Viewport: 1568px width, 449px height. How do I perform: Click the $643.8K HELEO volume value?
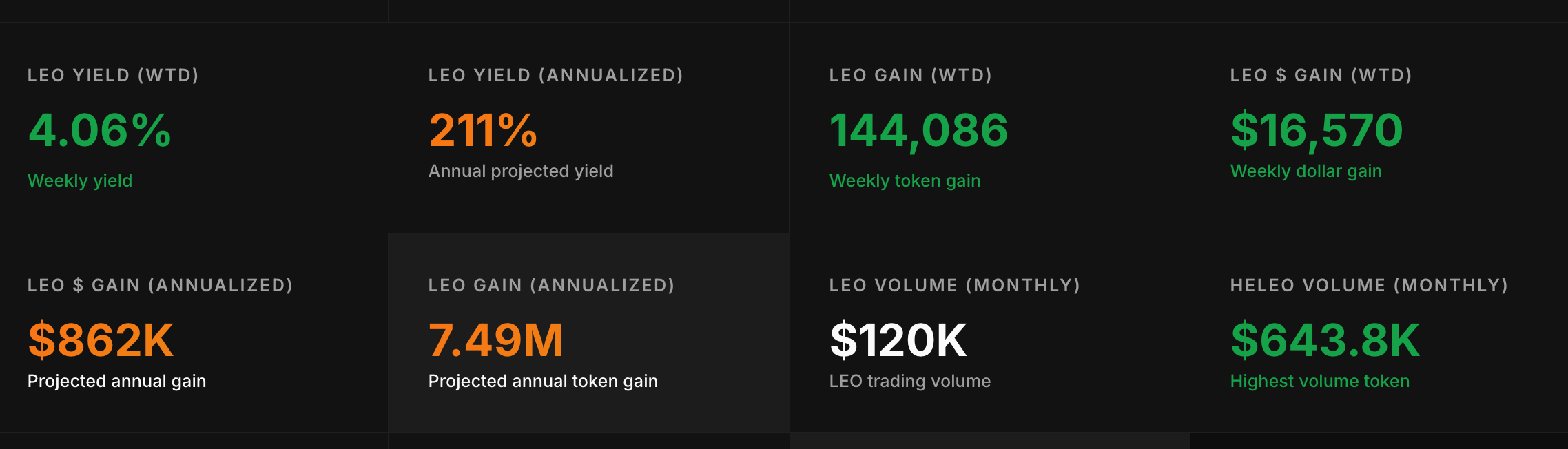1325,340
